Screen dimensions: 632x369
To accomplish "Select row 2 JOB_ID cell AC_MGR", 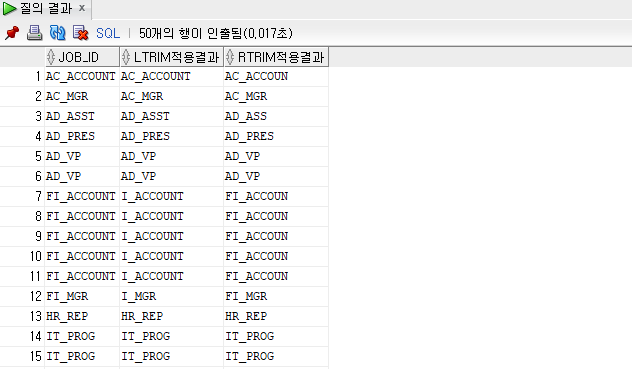I will pyautogui.click(x=82, y=96).
